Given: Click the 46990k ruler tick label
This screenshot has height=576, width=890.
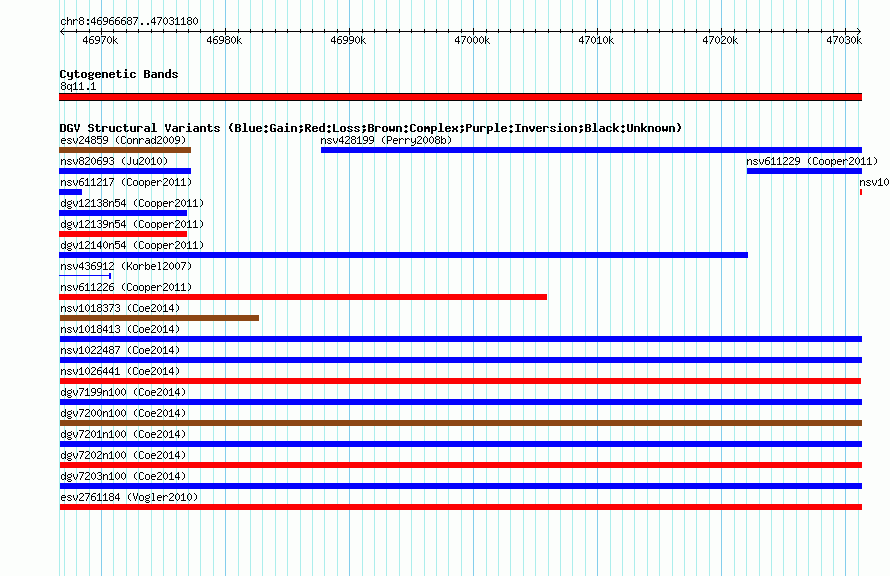Looking at the screenshot, I should [348, 40].
